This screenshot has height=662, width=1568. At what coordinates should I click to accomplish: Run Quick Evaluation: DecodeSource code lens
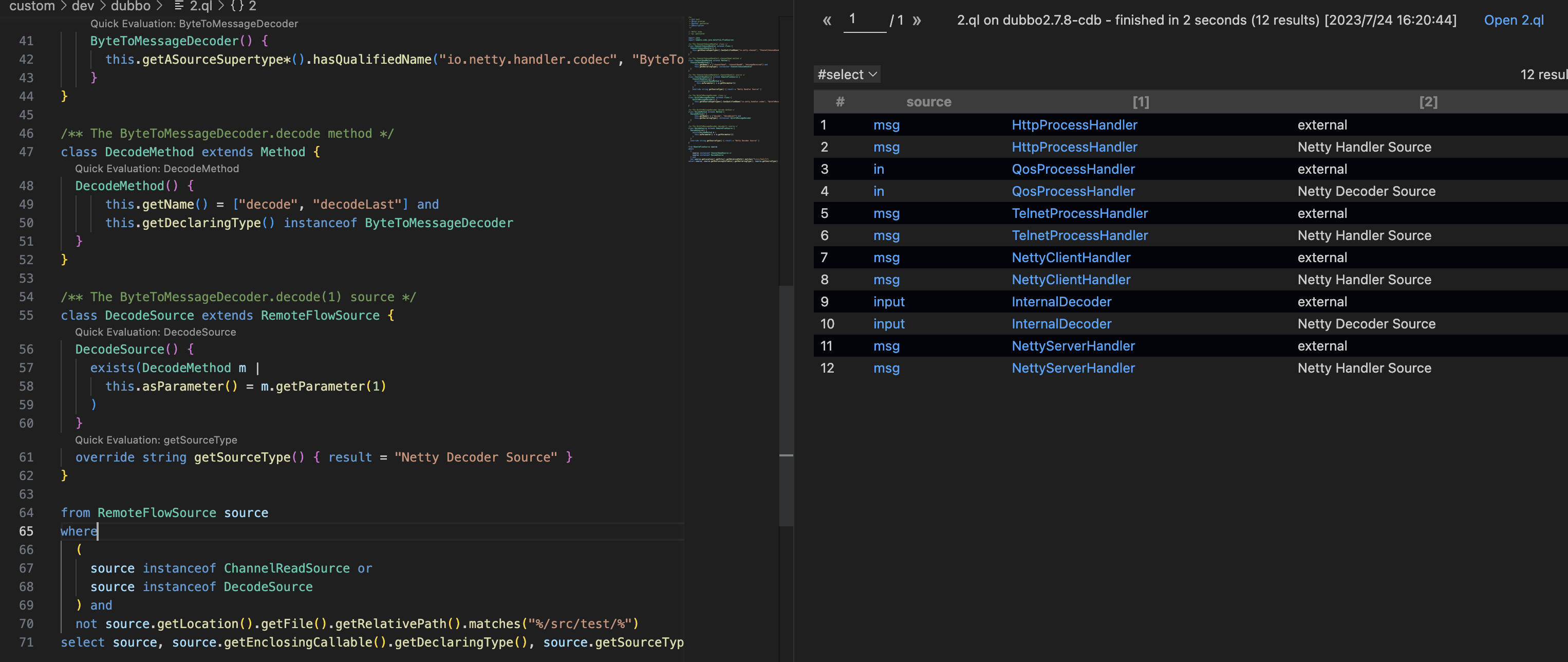tap(155, 332)
